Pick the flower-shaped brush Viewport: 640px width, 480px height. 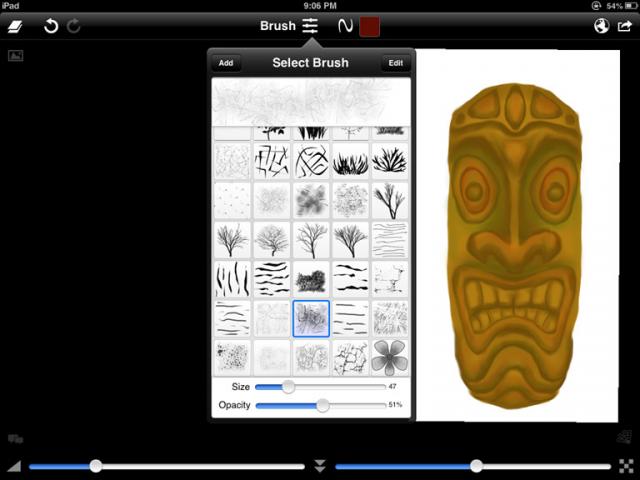coord(390,357)
